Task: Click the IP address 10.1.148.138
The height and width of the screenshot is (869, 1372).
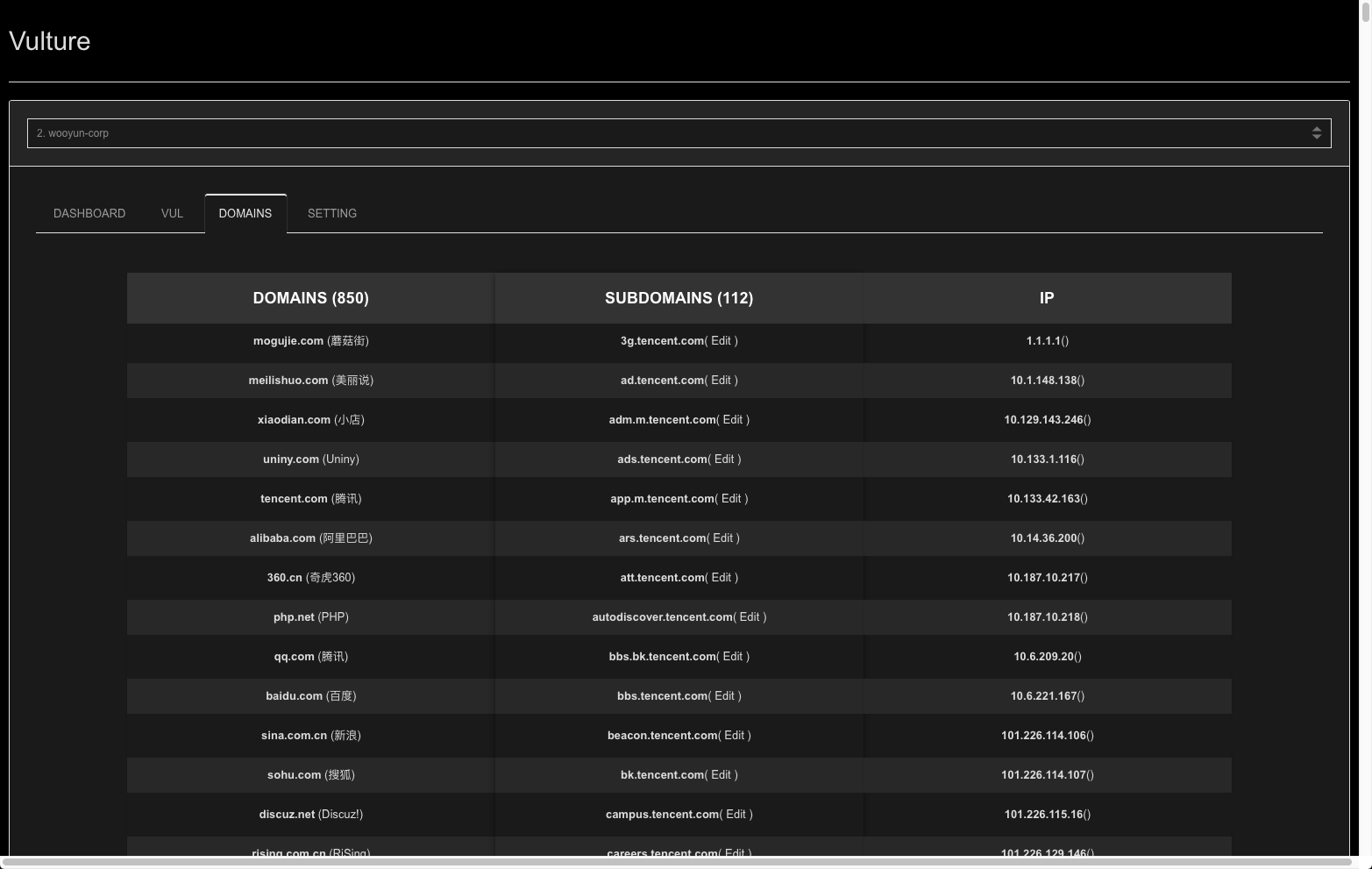Action: click(x=1043, y=381)
